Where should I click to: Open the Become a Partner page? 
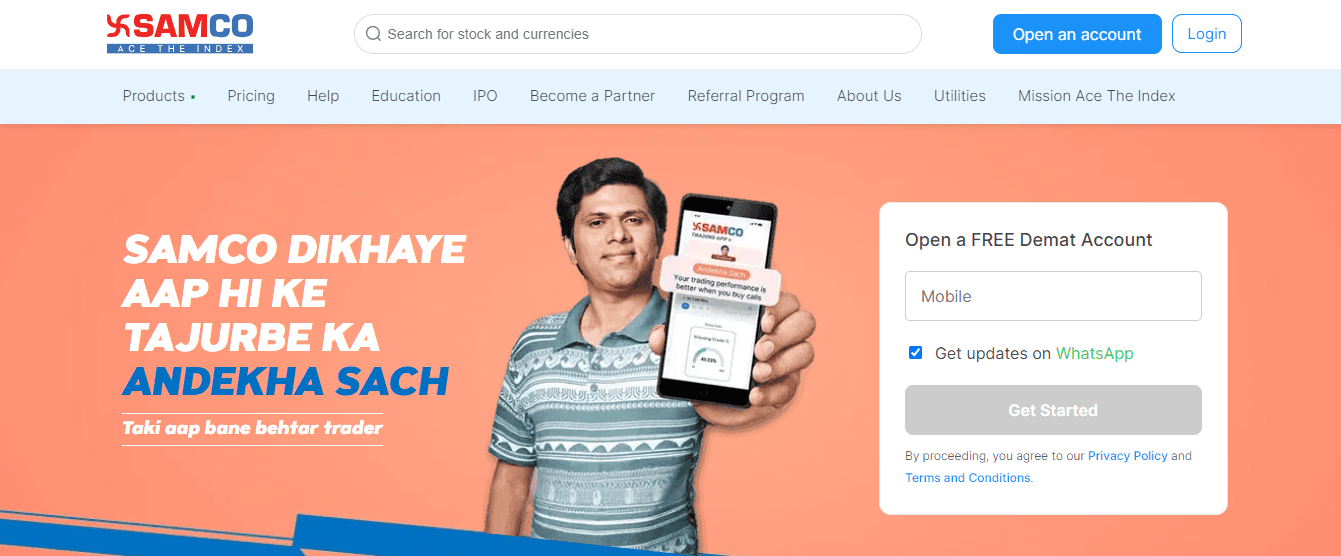tap(592, 96)
